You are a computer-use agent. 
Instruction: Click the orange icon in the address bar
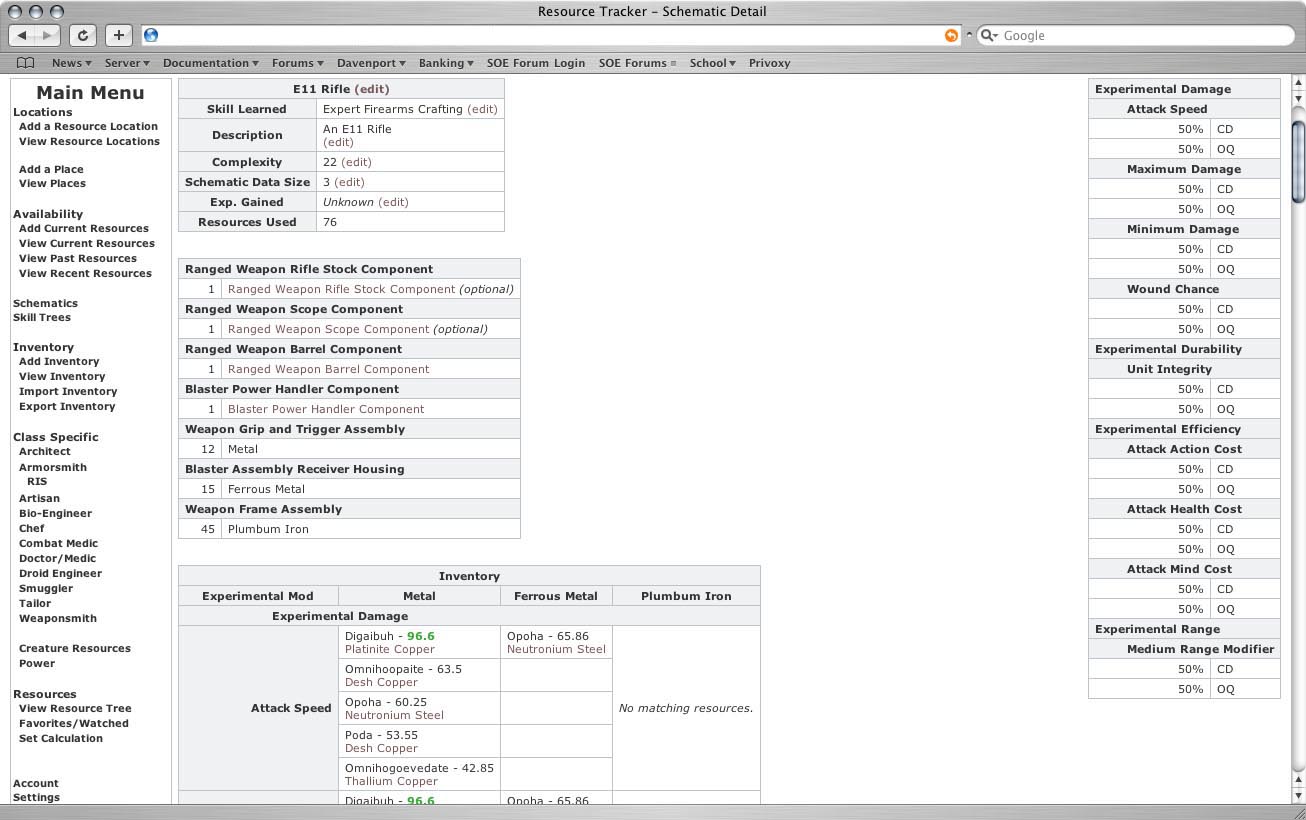pos(951,35)
